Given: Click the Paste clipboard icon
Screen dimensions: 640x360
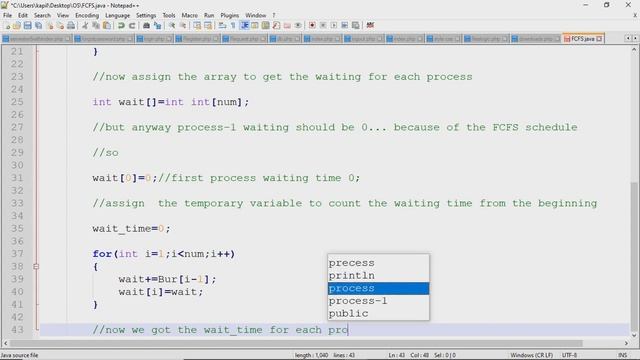Looking at the screenshot, I should click(107, 25).
